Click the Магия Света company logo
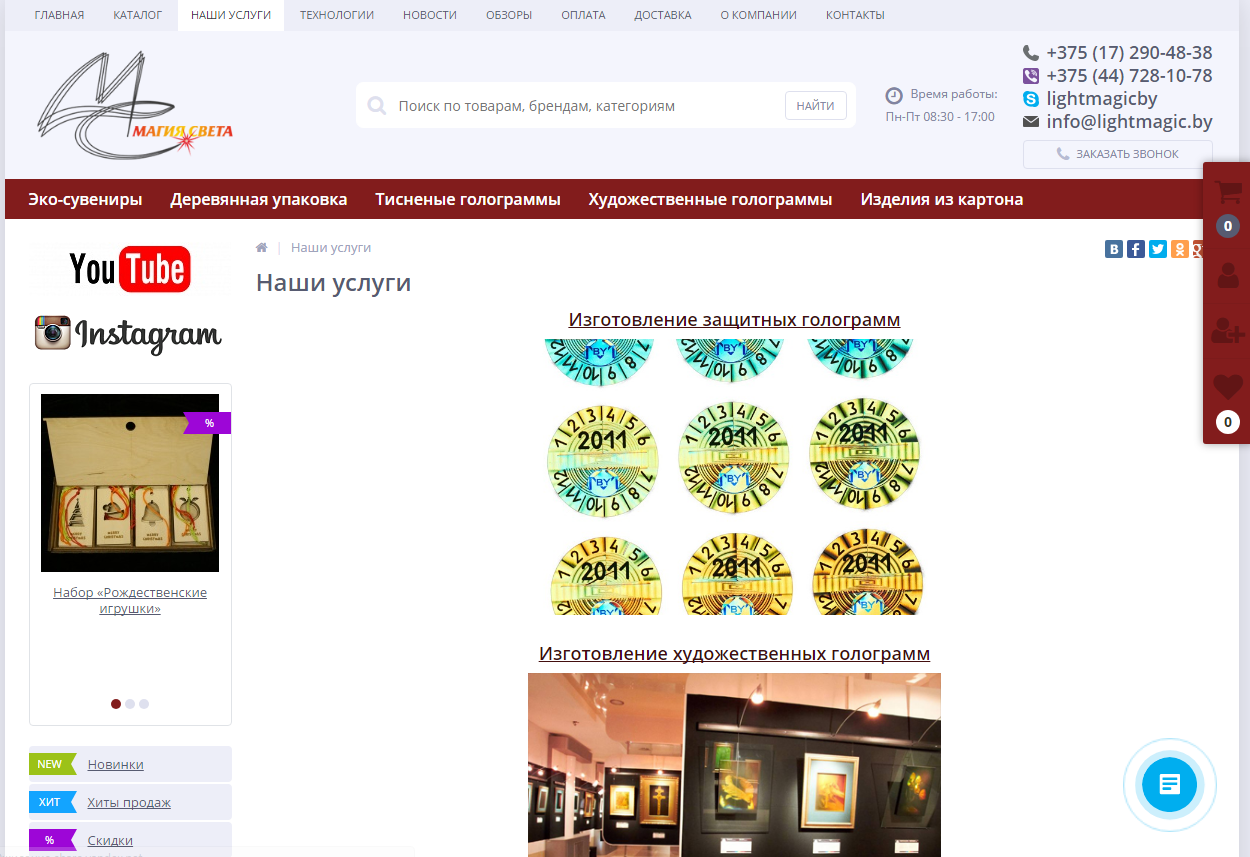Image resolution: width=1250 pixels, height=857 pixels. (x=135, y=106)
